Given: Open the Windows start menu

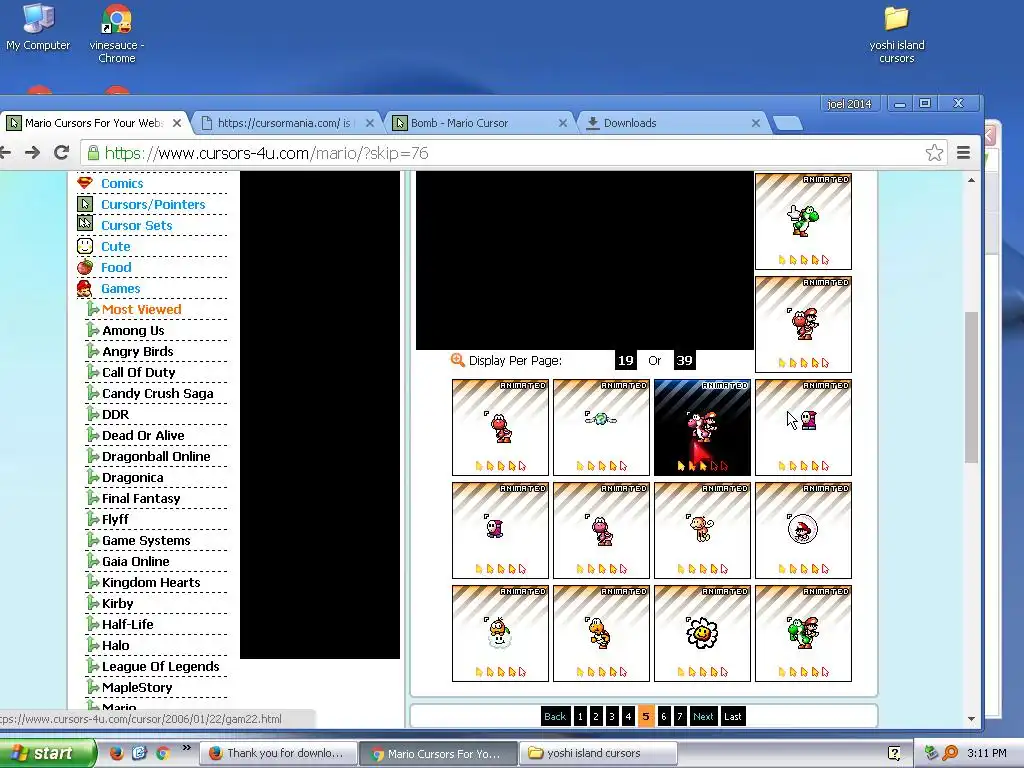Looking at the screenshot, I should 46,753.
